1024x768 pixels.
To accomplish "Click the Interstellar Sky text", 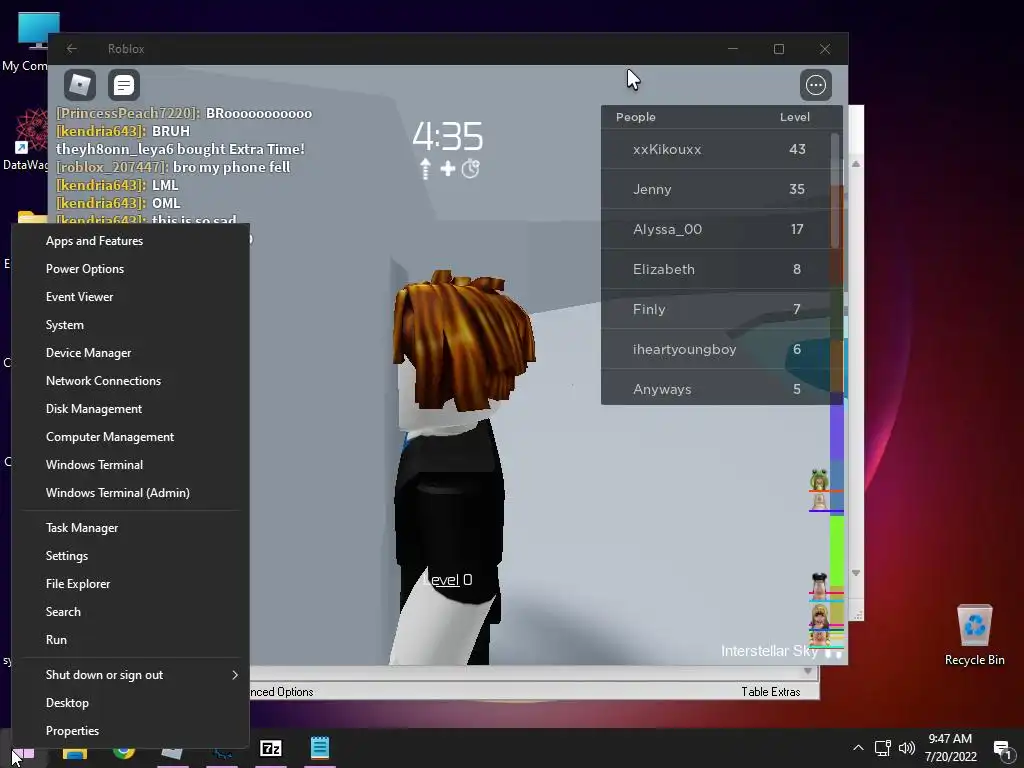I will point(769,650).
